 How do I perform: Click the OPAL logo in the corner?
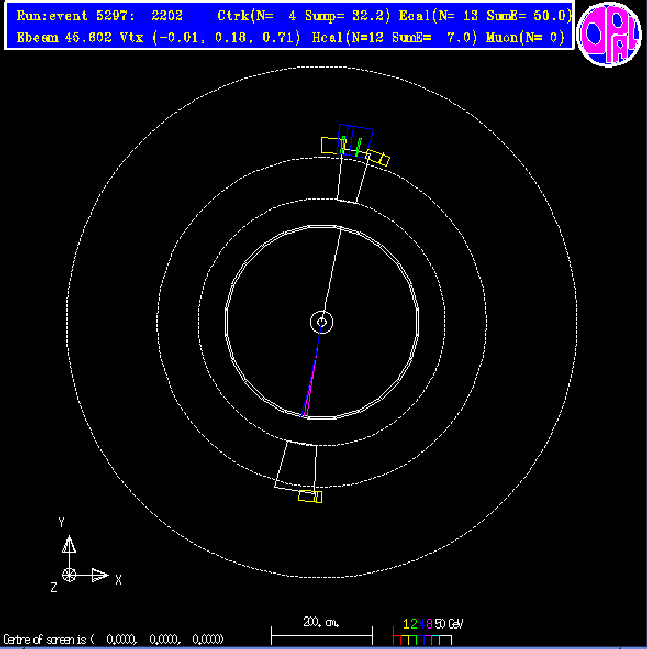point(609,38)
